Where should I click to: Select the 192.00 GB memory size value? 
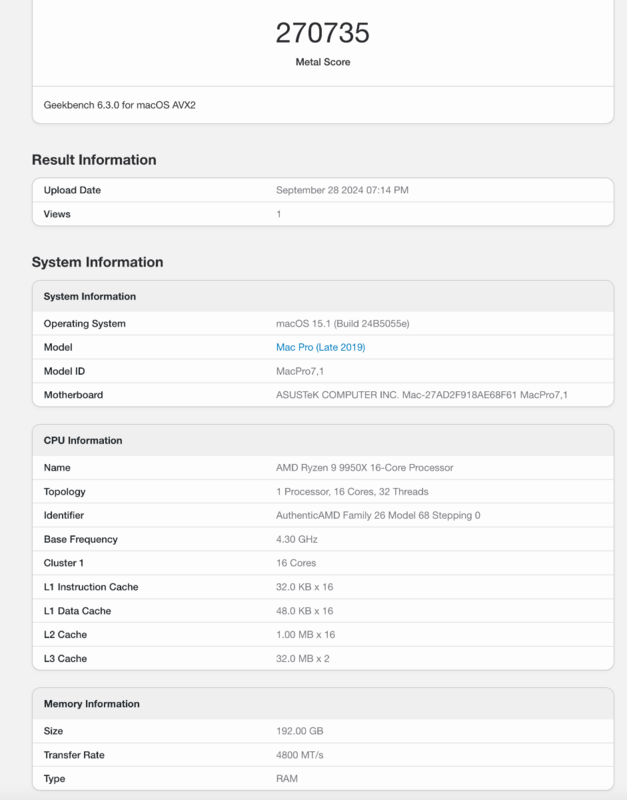299,731
